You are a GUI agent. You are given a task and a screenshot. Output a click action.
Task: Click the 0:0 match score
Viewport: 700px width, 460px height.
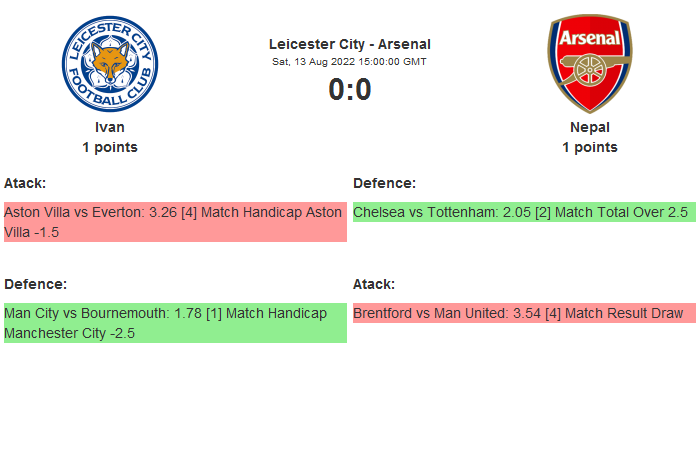350,90
